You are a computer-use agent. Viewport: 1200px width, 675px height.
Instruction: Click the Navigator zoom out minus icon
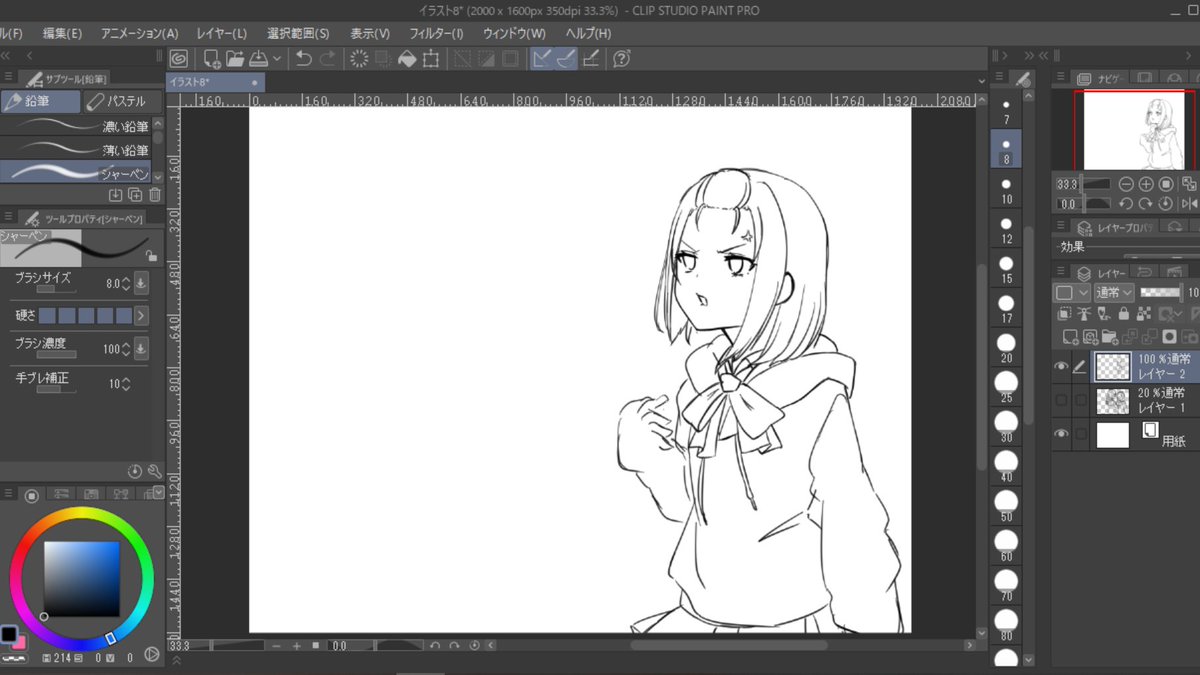(1126, 184)
